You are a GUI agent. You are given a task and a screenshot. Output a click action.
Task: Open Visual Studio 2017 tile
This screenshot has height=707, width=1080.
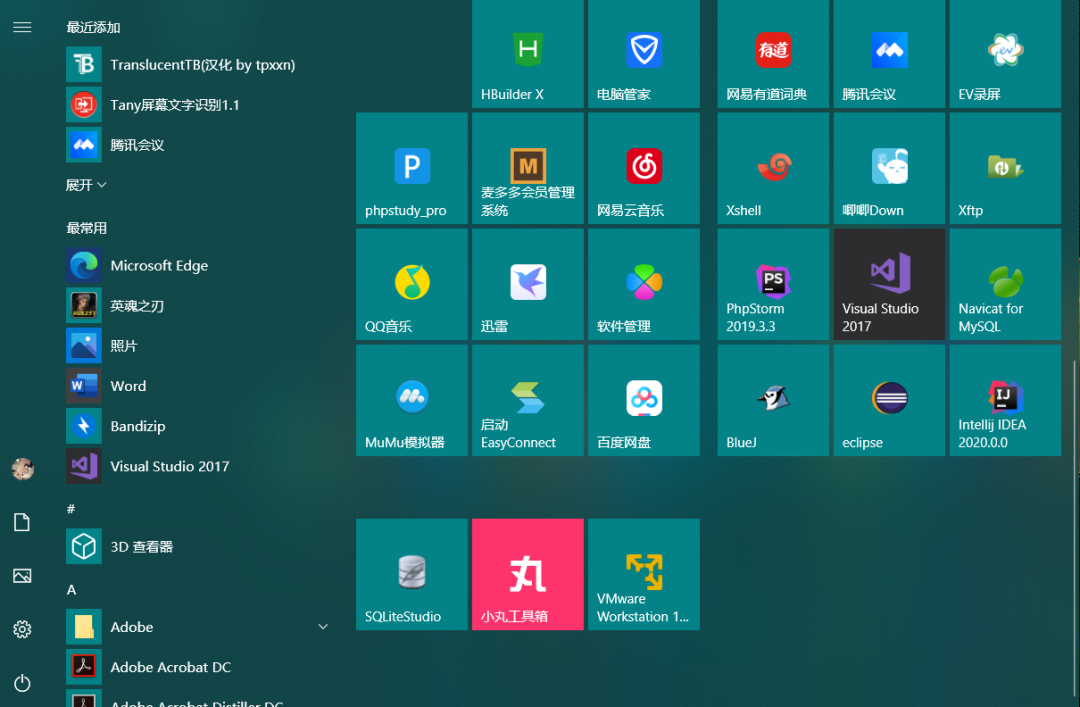889,284
